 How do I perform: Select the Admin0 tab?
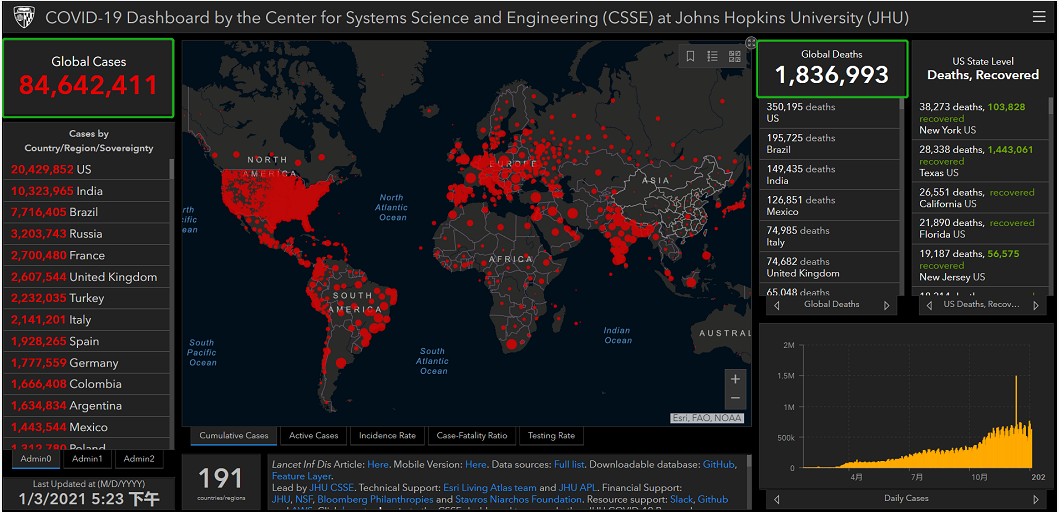tap(36, 459)
